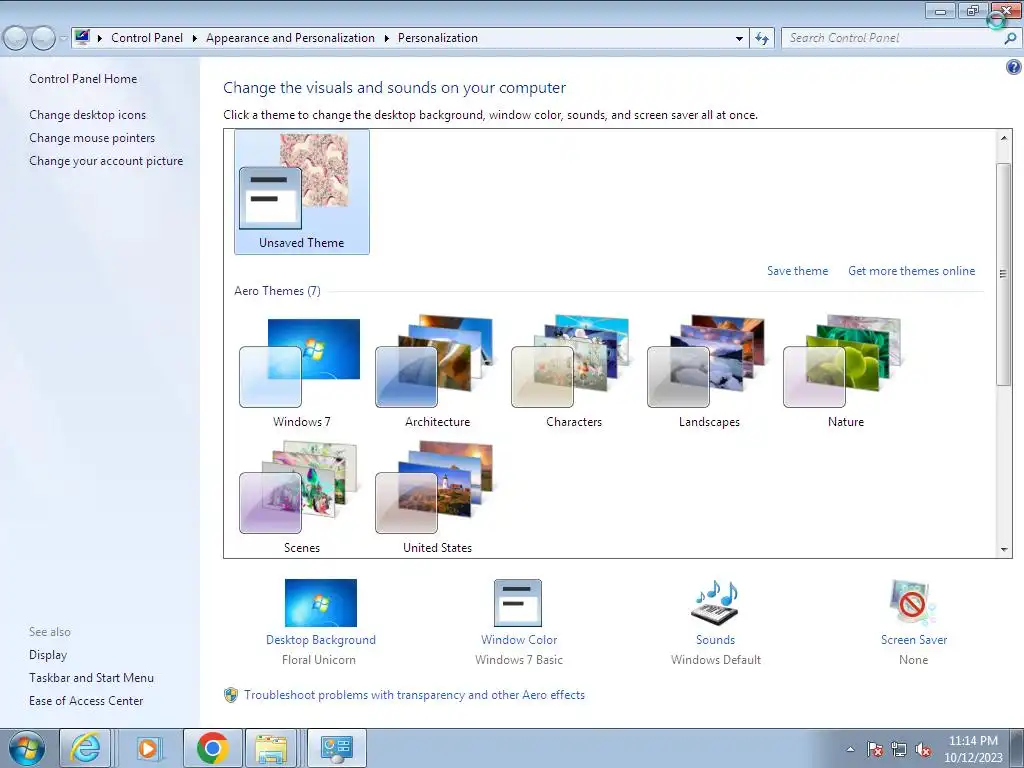This screenshot has height=768, width=1024.
Task: Apply the United States theme
Action: 437,498
